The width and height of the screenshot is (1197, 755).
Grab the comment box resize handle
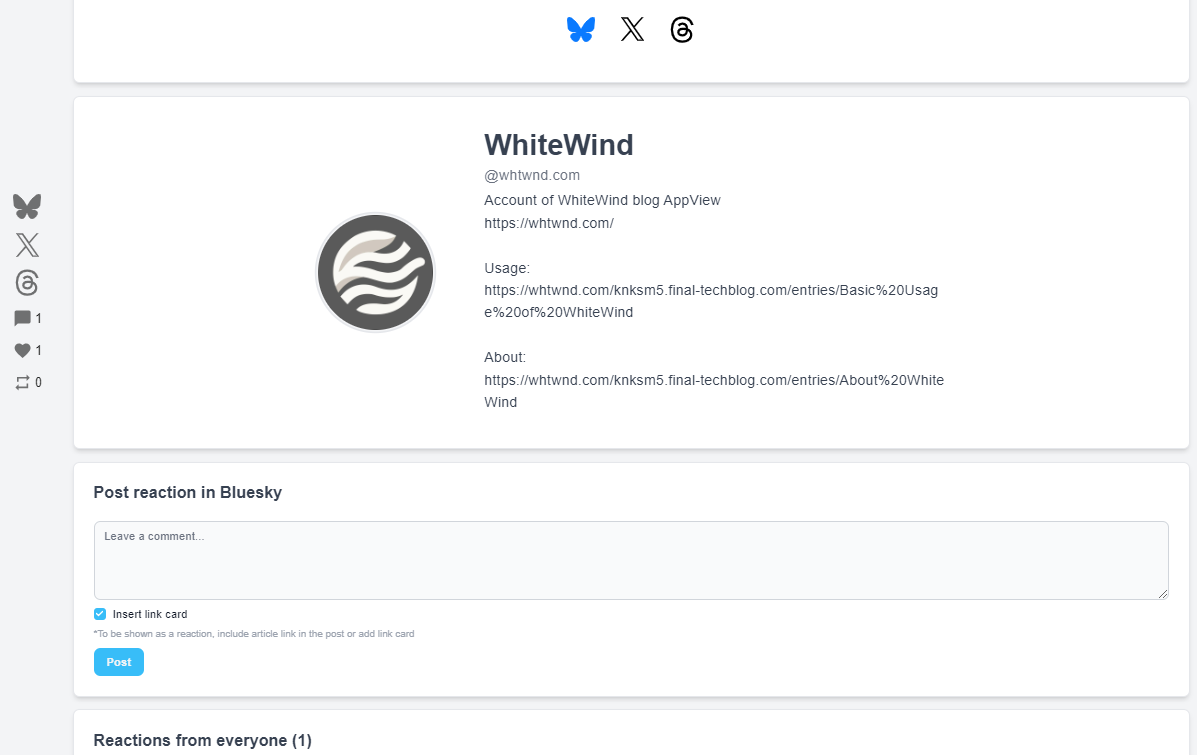click(x=1162, y=594)
